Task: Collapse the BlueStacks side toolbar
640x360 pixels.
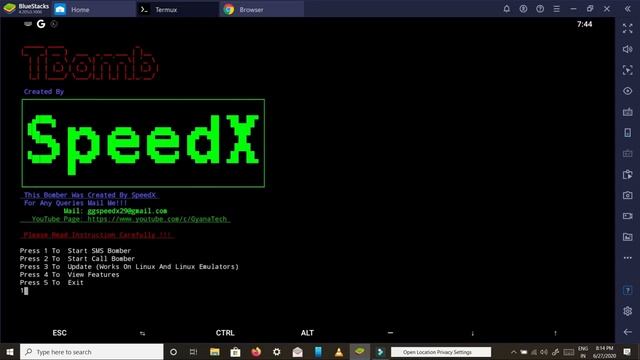Action: point(628,9)
